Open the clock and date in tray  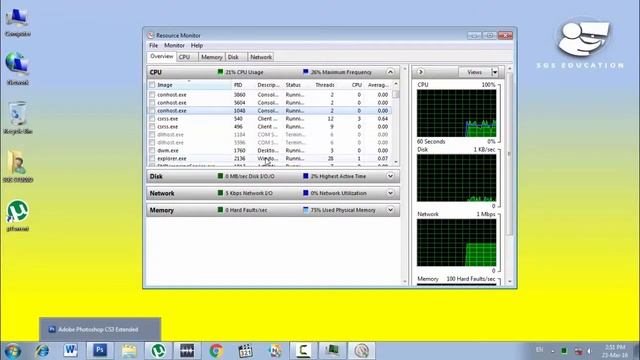coord(615,351)
